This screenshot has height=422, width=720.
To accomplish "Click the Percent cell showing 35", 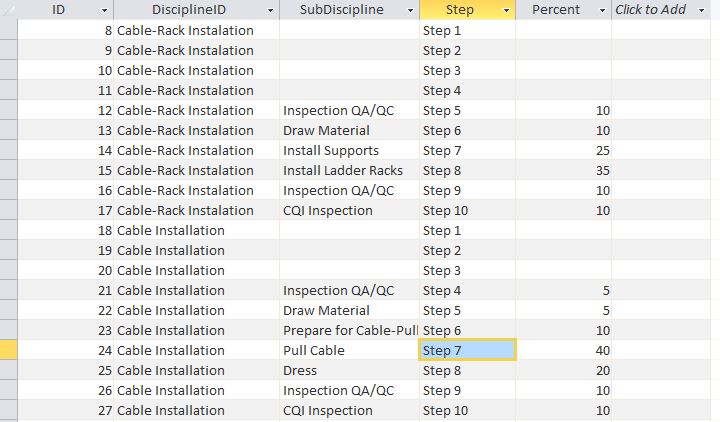I will tap(563, 170).
